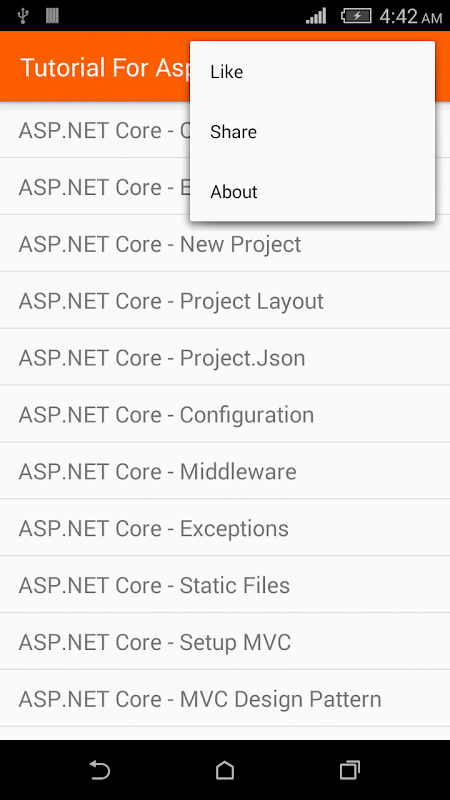
Task: Tap the barcode notification icon
Action: (x=52, y=16)
